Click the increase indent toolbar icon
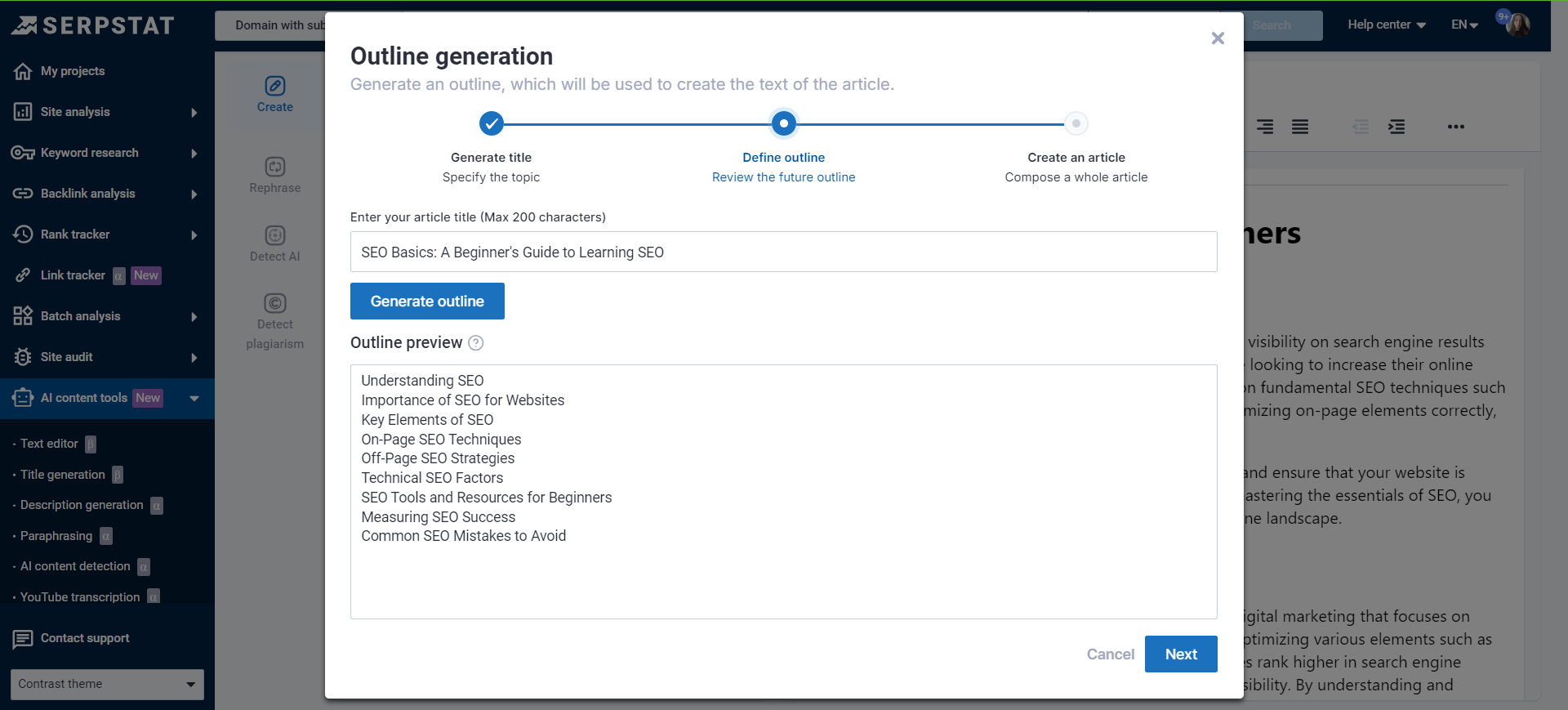Image resolution: width=1568 pixels, height=710 pixels. (x=1396, y=127)
